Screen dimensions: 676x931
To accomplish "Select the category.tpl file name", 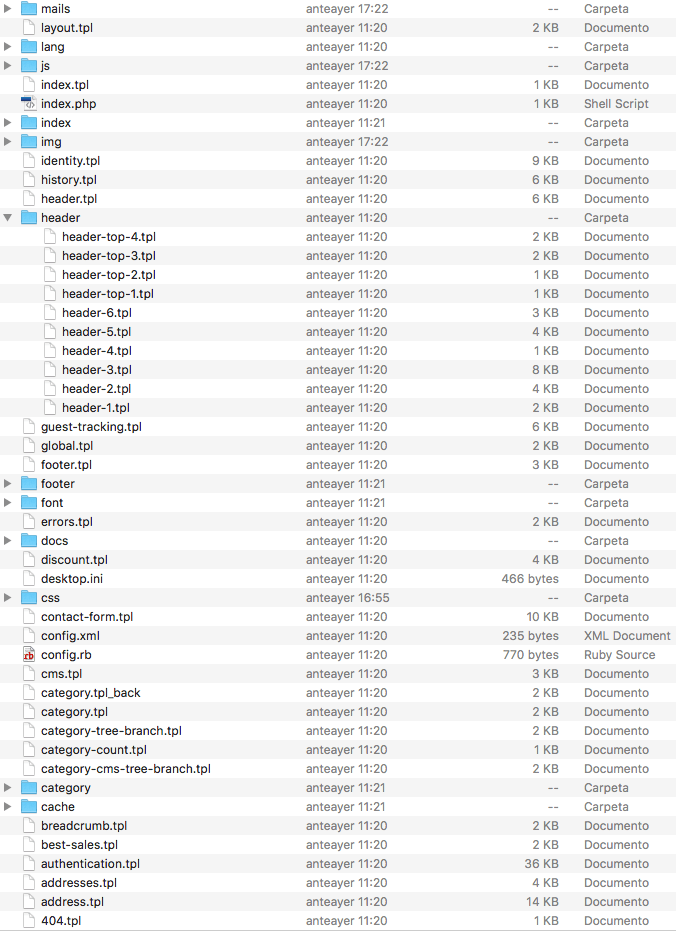I will click(74, 712).
